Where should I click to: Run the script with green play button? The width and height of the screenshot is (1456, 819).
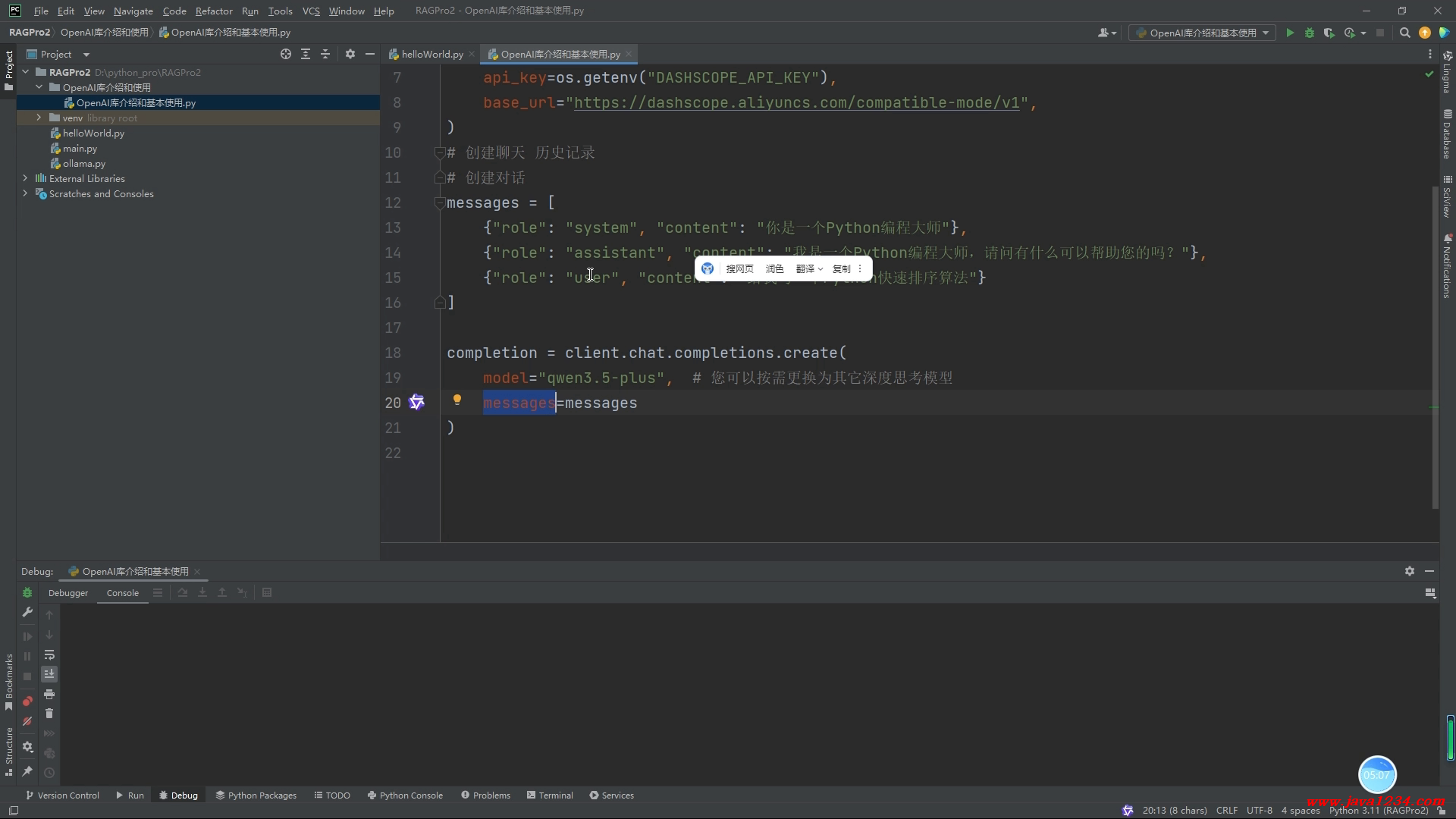point(1290,33)
